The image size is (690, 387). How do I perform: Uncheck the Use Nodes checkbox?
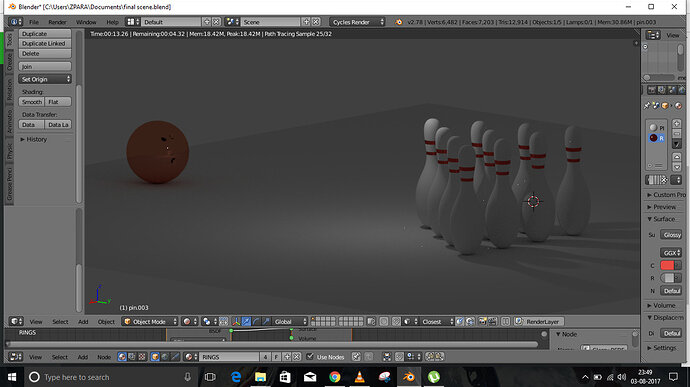point(310,357)
